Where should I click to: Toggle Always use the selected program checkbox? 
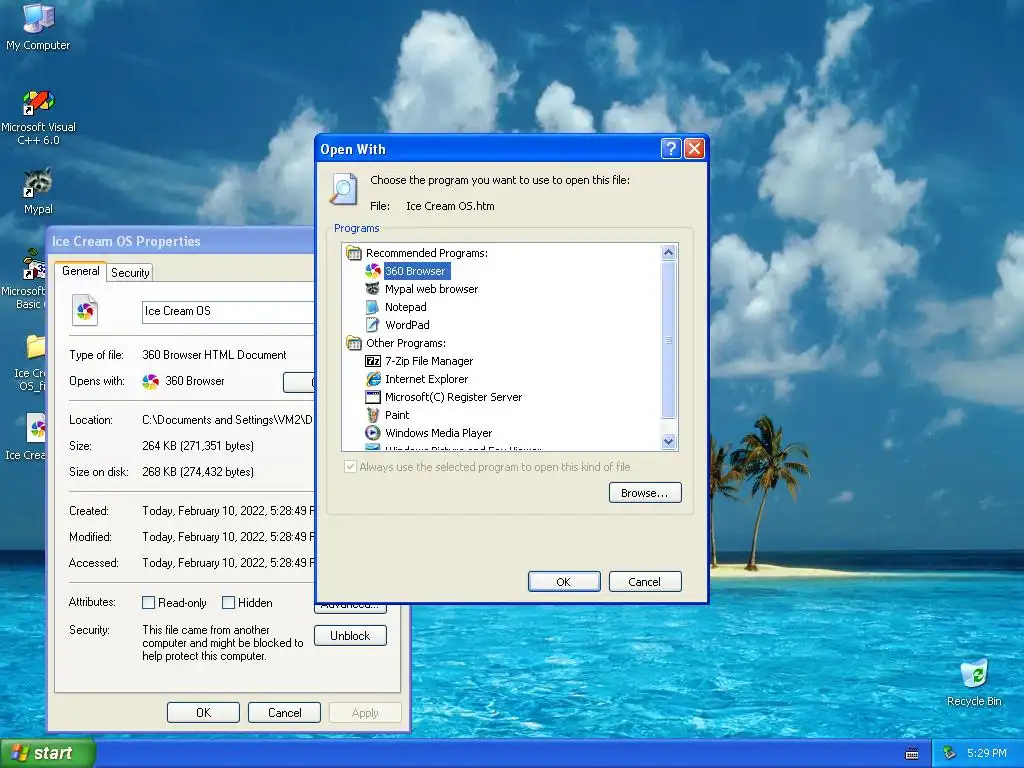click(x=350, y=467)
